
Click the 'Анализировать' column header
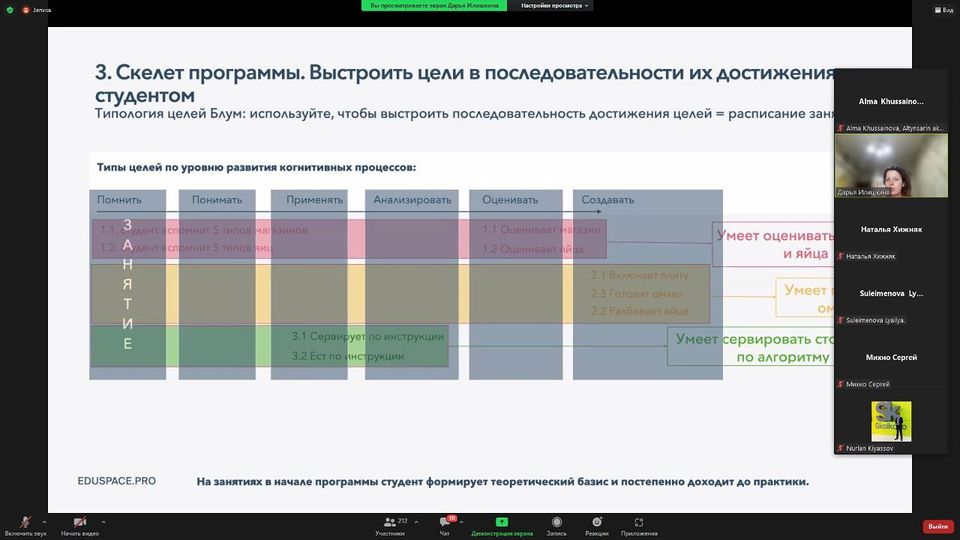point(412,200)
